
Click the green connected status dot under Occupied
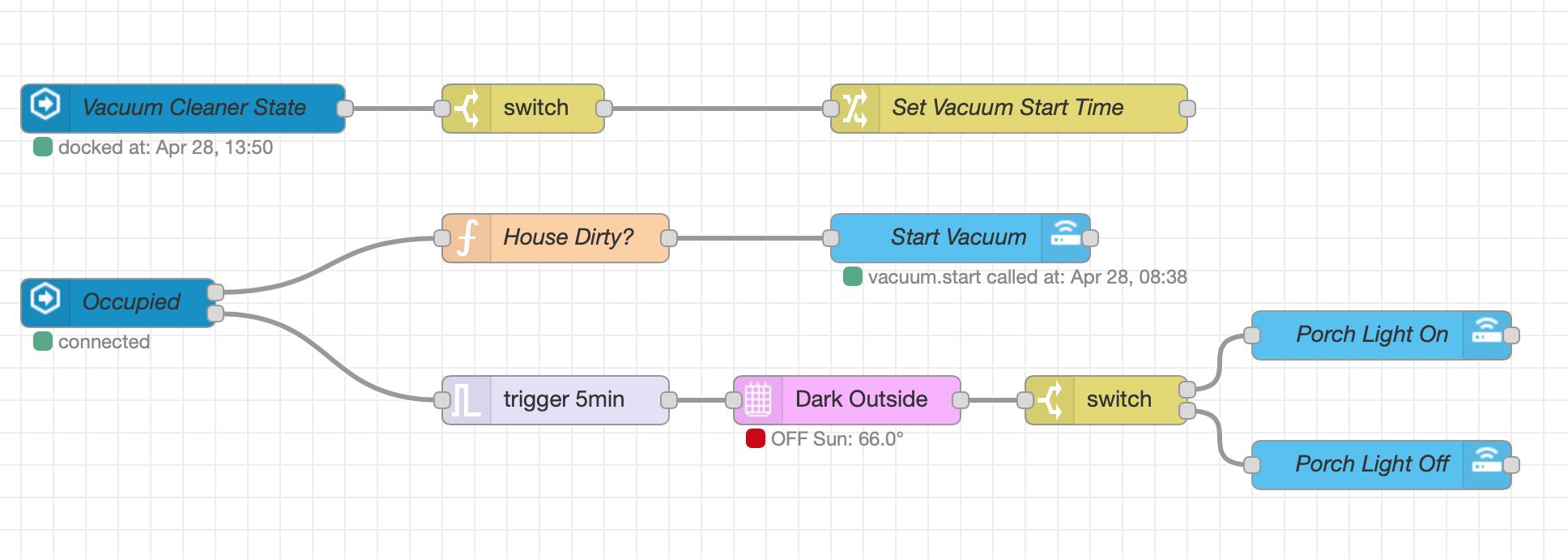42,342
